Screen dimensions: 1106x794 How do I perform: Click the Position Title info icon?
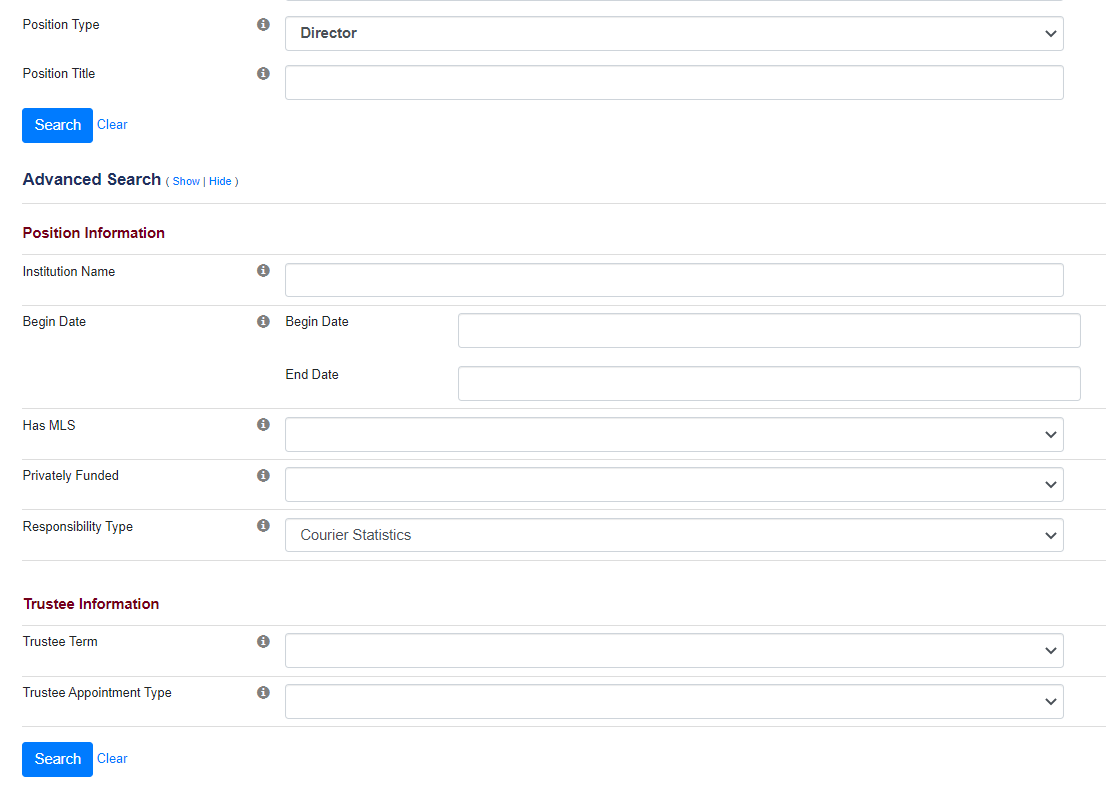pyautogui.click(x=263, y=73)
